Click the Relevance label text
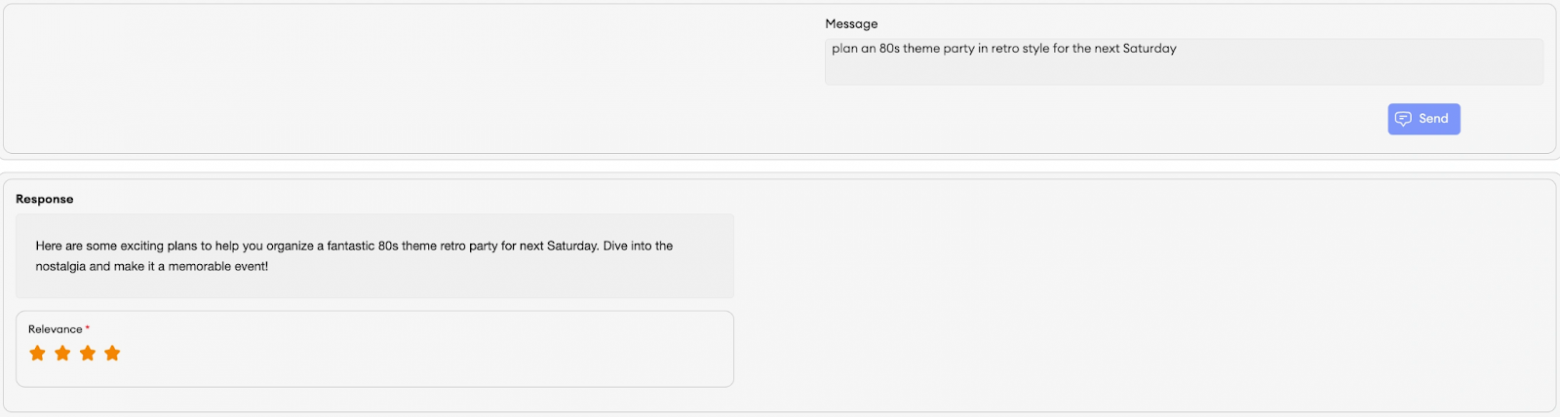This screenshot has width=1560, height=417. point(55,329)
